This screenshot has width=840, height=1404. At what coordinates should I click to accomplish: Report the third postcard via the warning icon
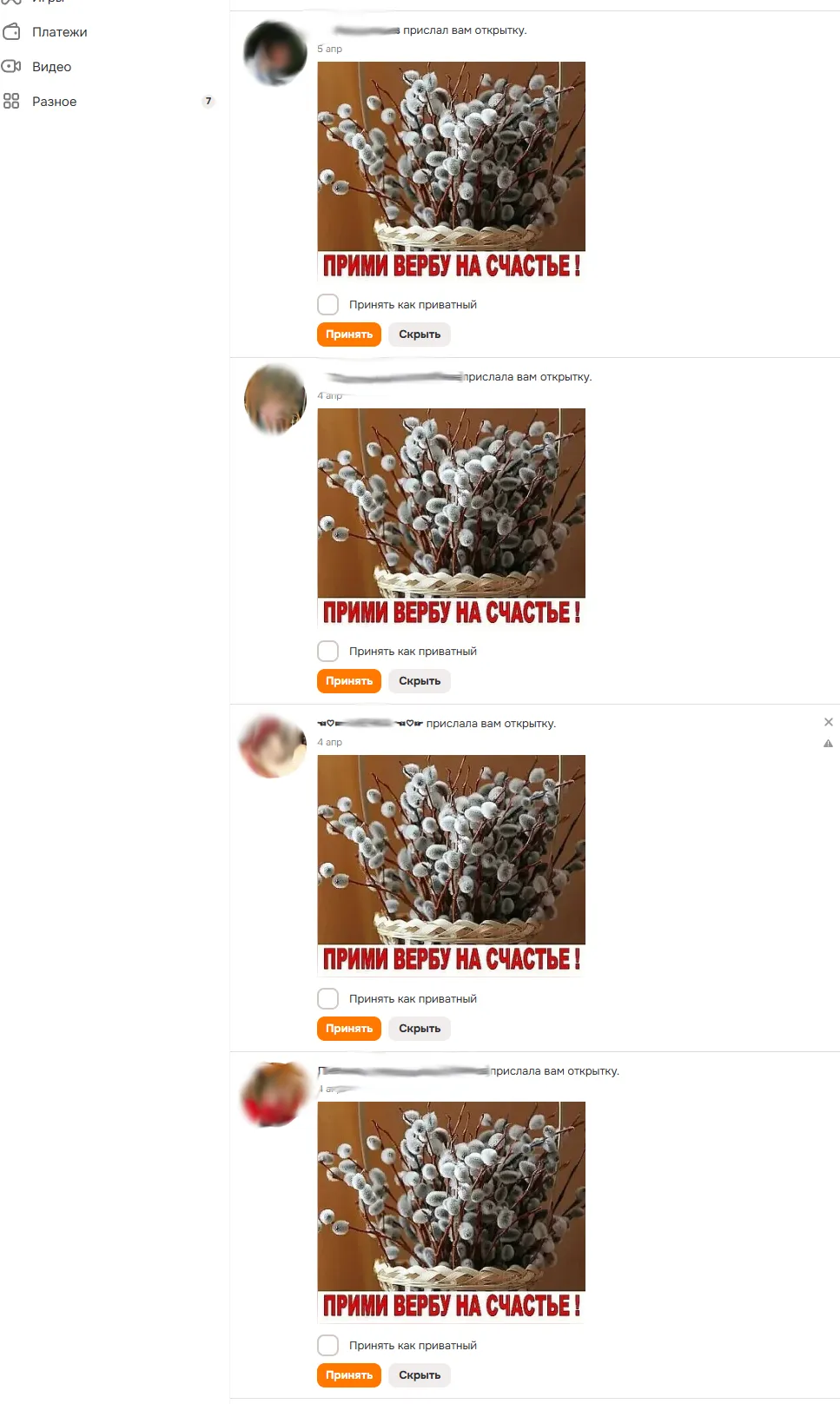(828, 744)
